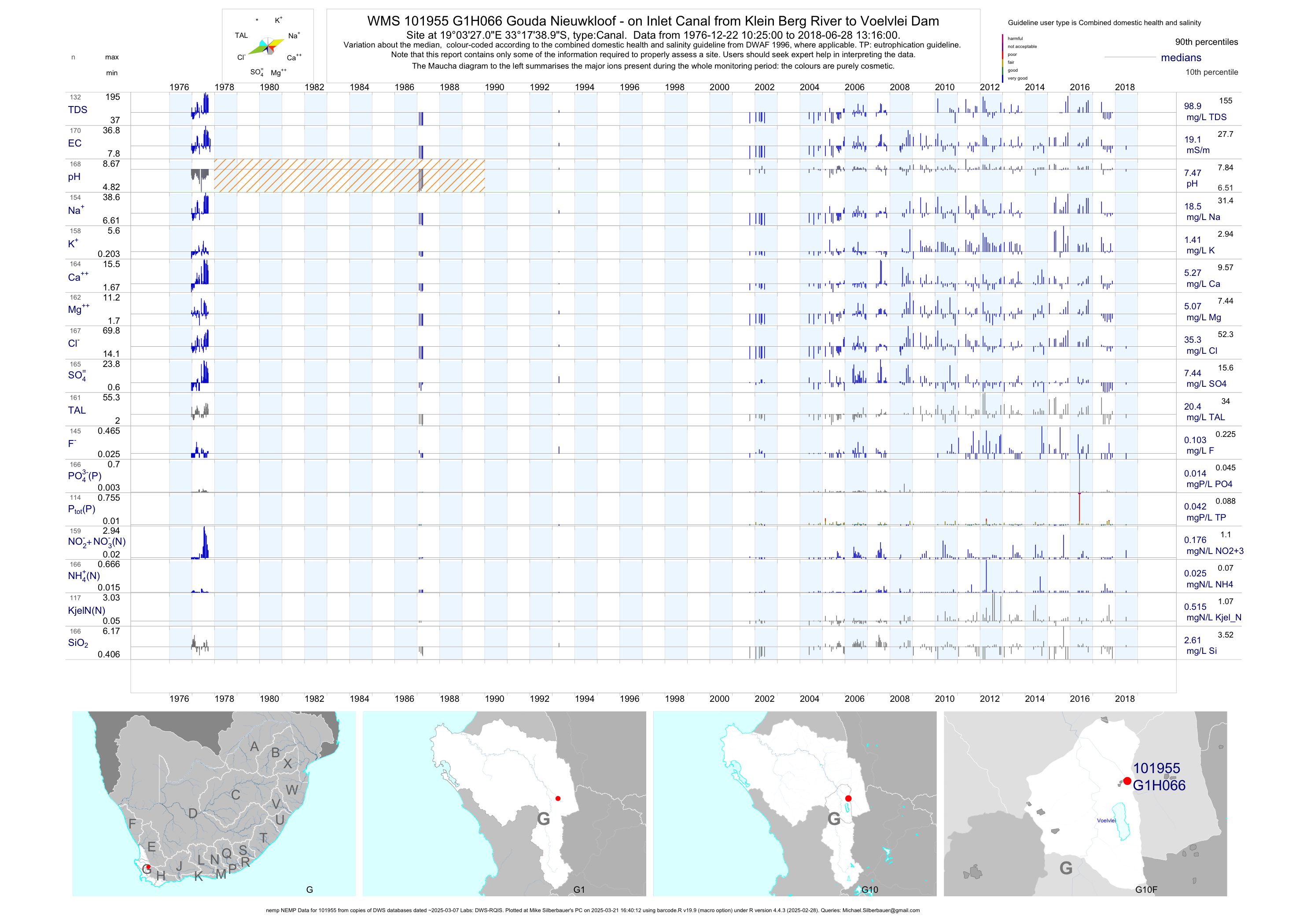1307x924 pixels.
Task: Click the KjelN(N) row label
Action: pos(87,611)
